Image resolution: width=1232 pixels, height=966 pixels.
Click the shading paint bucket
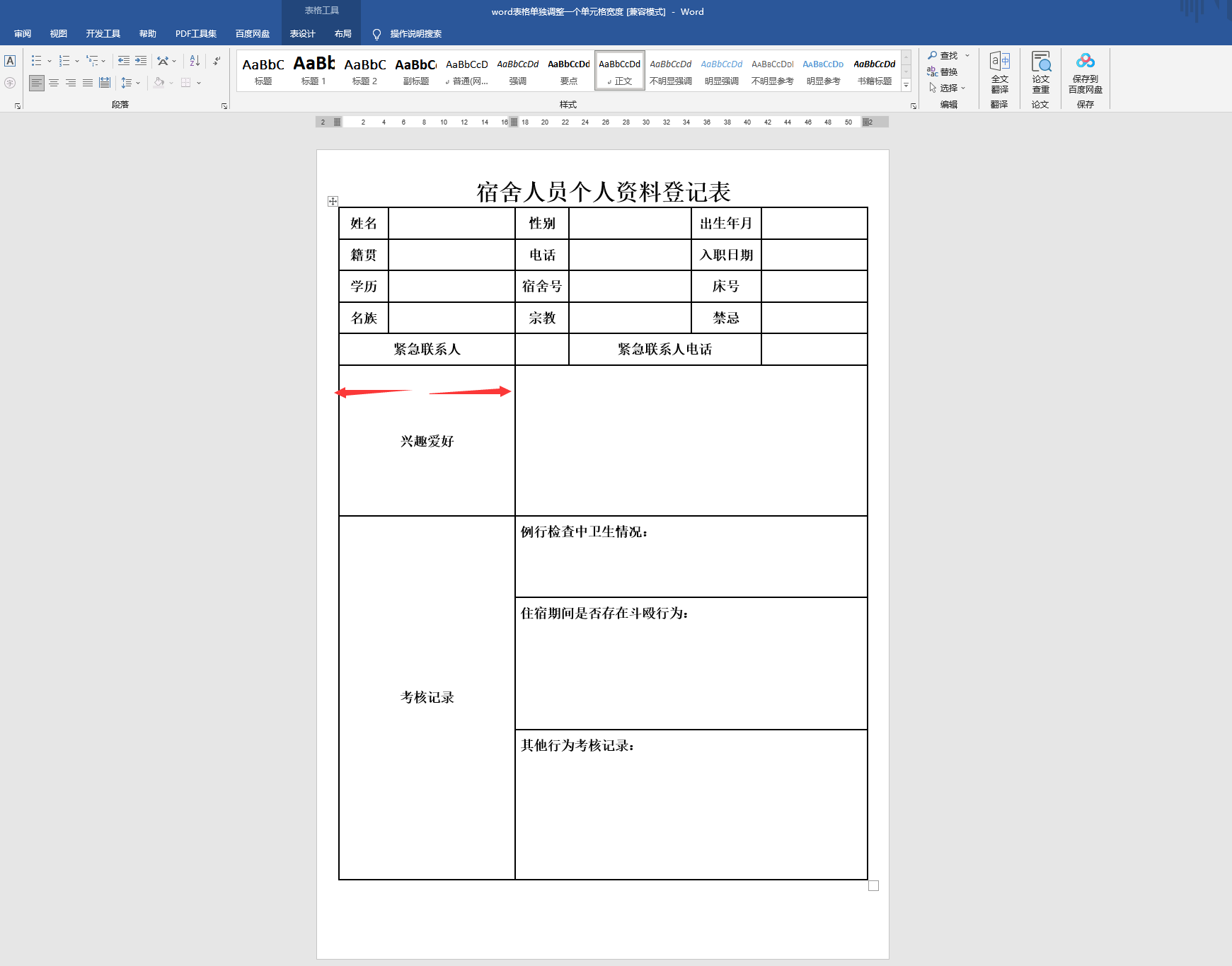pos(159,83)
